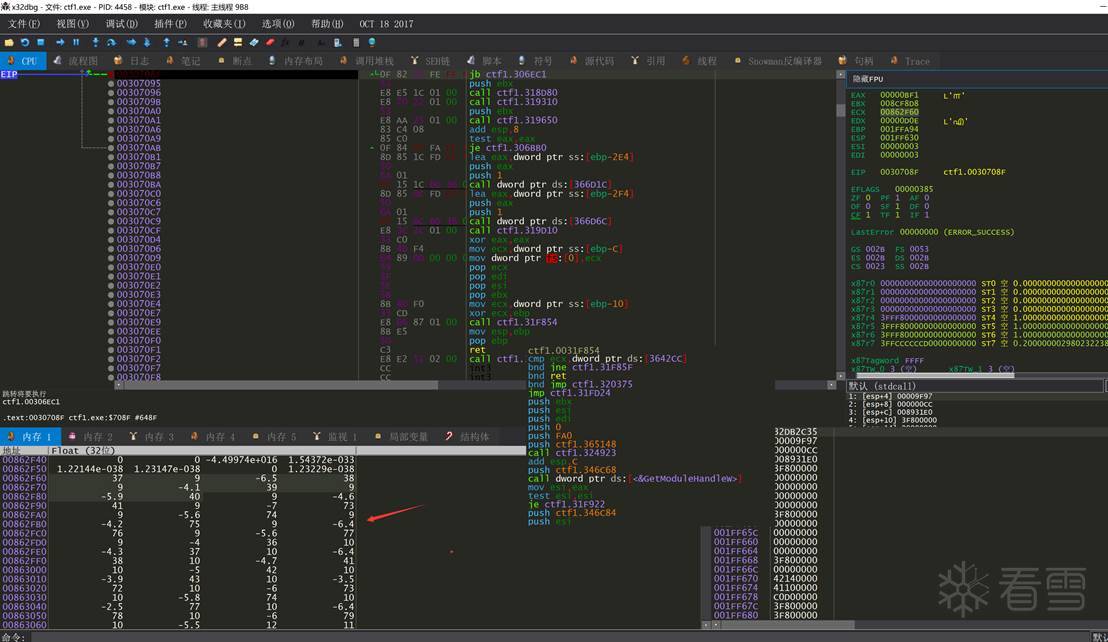
Task: Toggle breakpoint dot at address 00307095
Action: [111, 84]
